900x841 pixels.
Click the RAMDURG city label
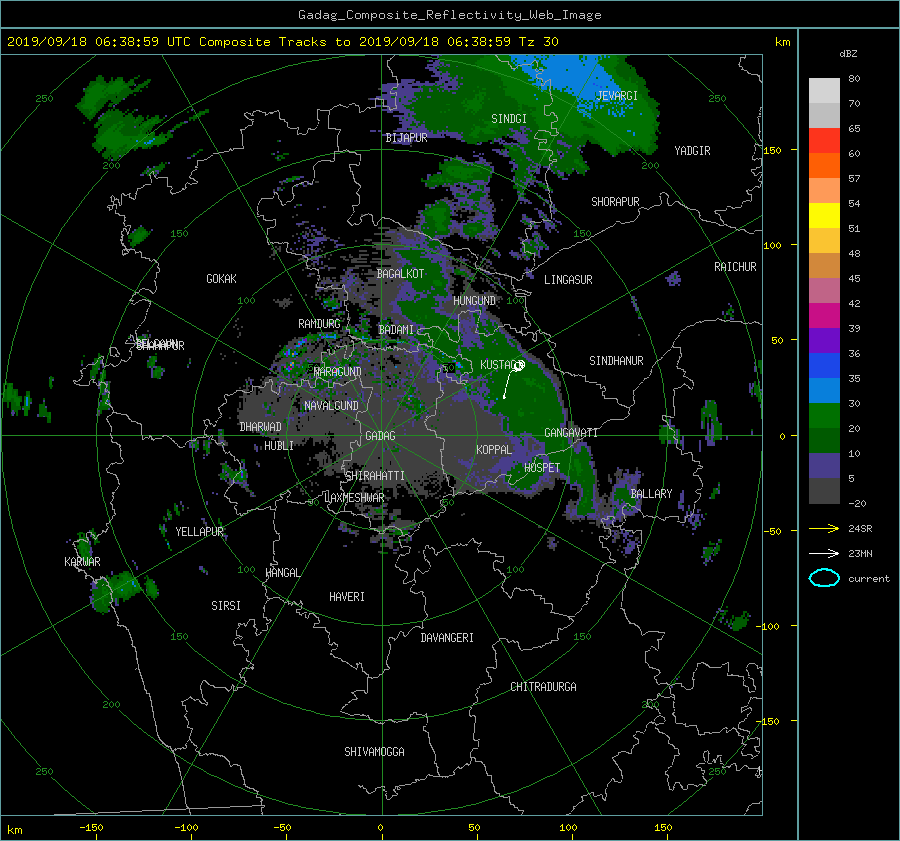click(319, 324)
